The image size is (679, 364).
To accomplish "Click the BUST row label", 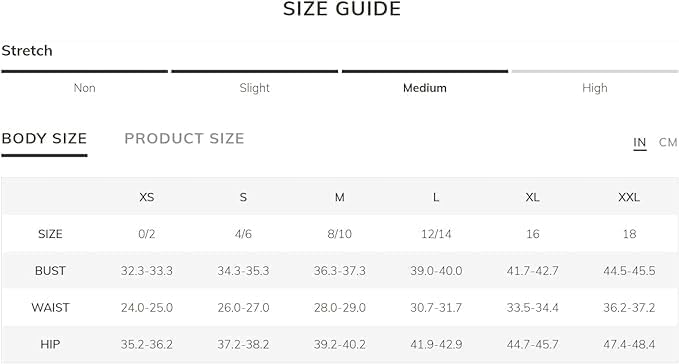I will 50,271.
